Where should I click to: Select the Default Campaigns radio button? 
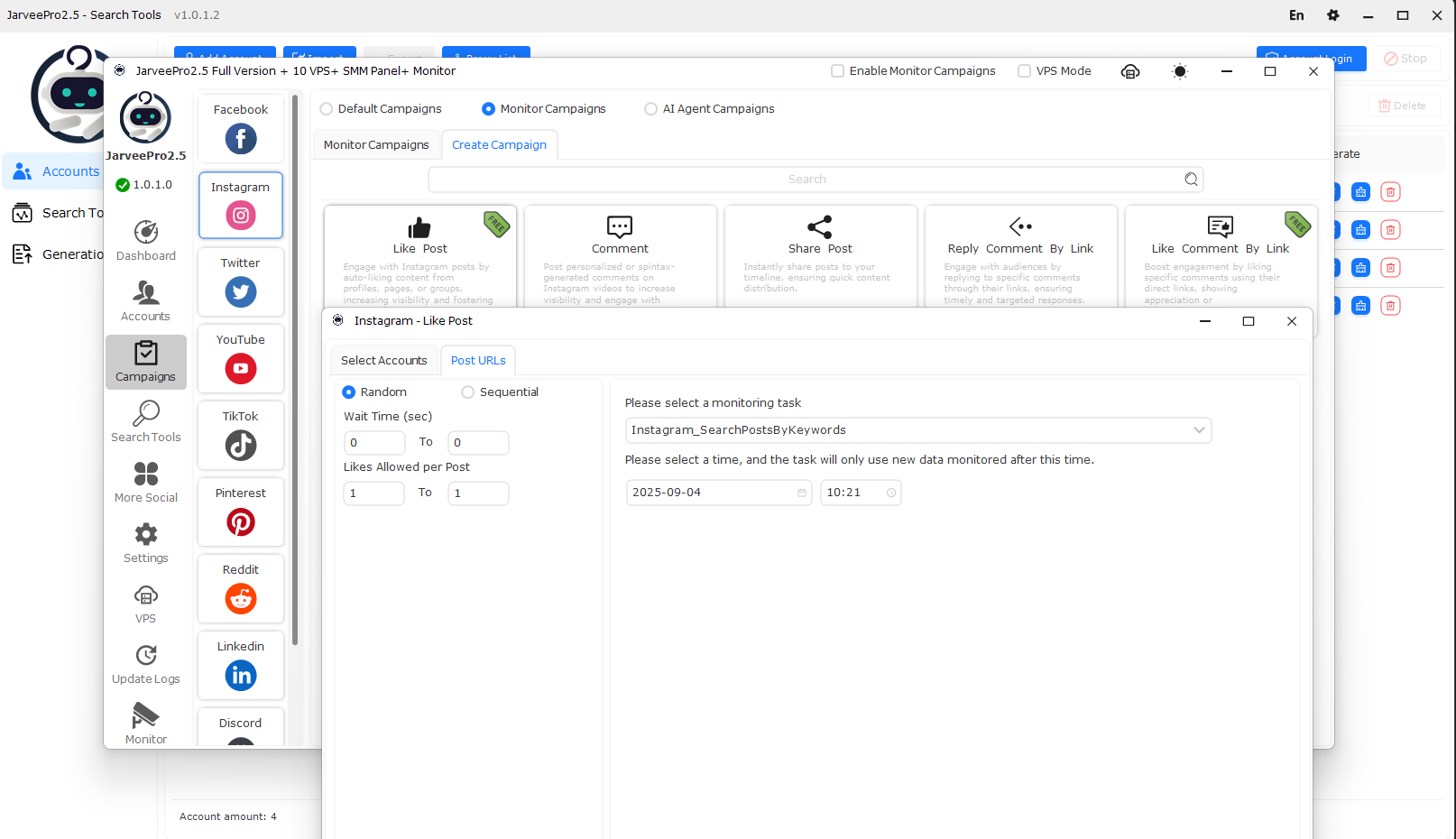click(327, 109)
